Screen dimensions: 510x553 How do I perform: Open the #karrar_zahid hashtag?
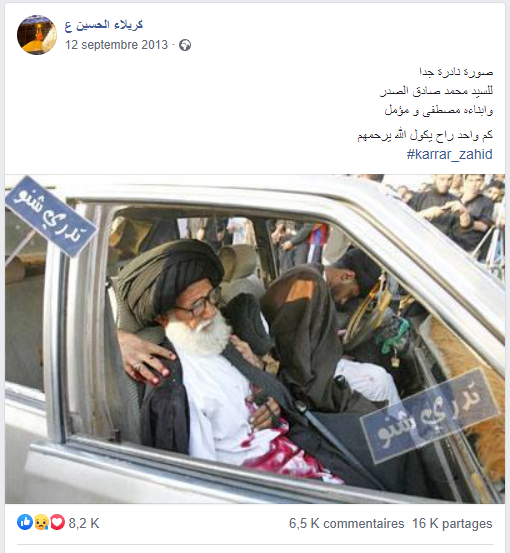coord(449,154)
